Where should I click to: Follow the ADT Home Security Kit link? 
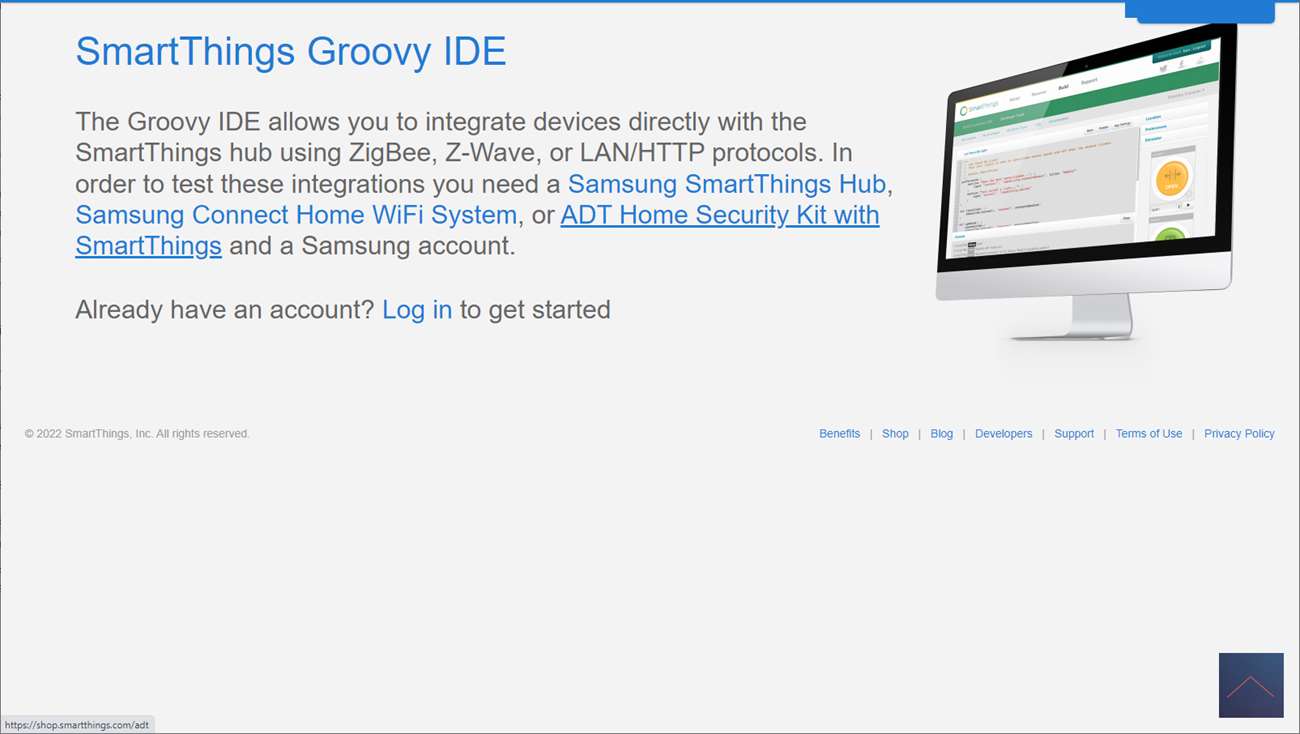[719, 215]
